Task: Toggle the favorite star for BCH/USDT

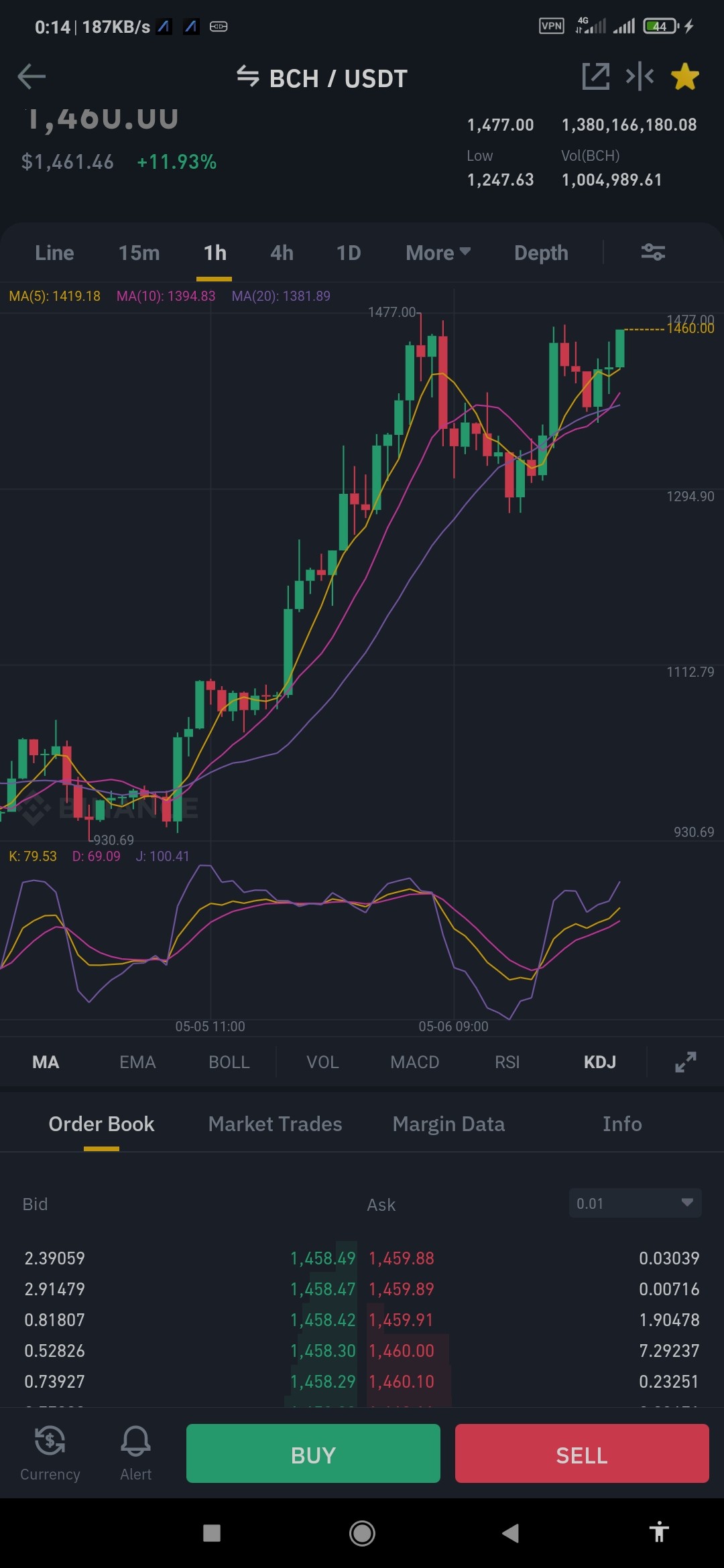Action: click(685, 76)
